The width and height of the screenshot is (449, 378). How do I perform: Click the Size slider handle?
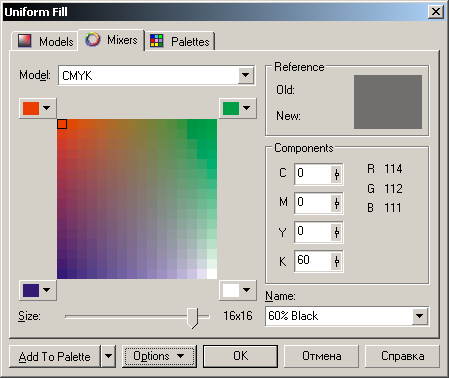click(192, 318)
